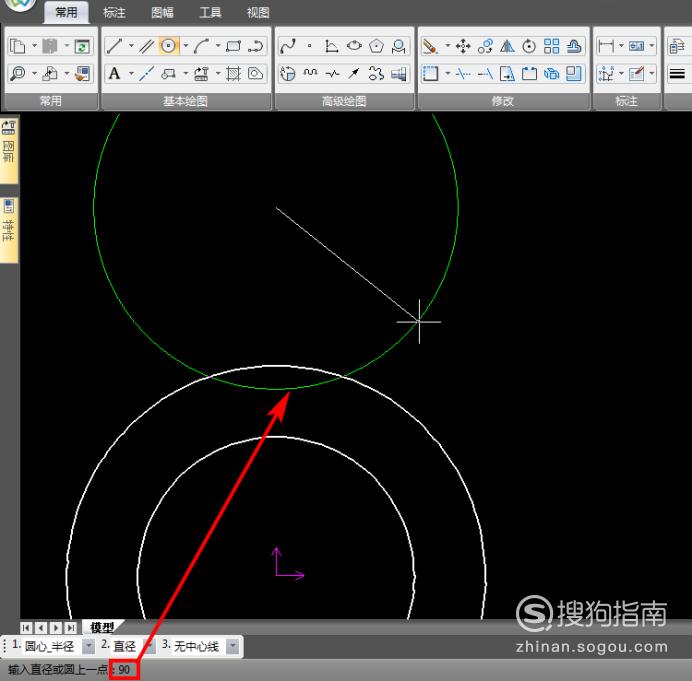Switch to the 工具 ribbon tab
Image resolution: width=692 pixels, height=681 pixels.
click(x=210, y=12)
